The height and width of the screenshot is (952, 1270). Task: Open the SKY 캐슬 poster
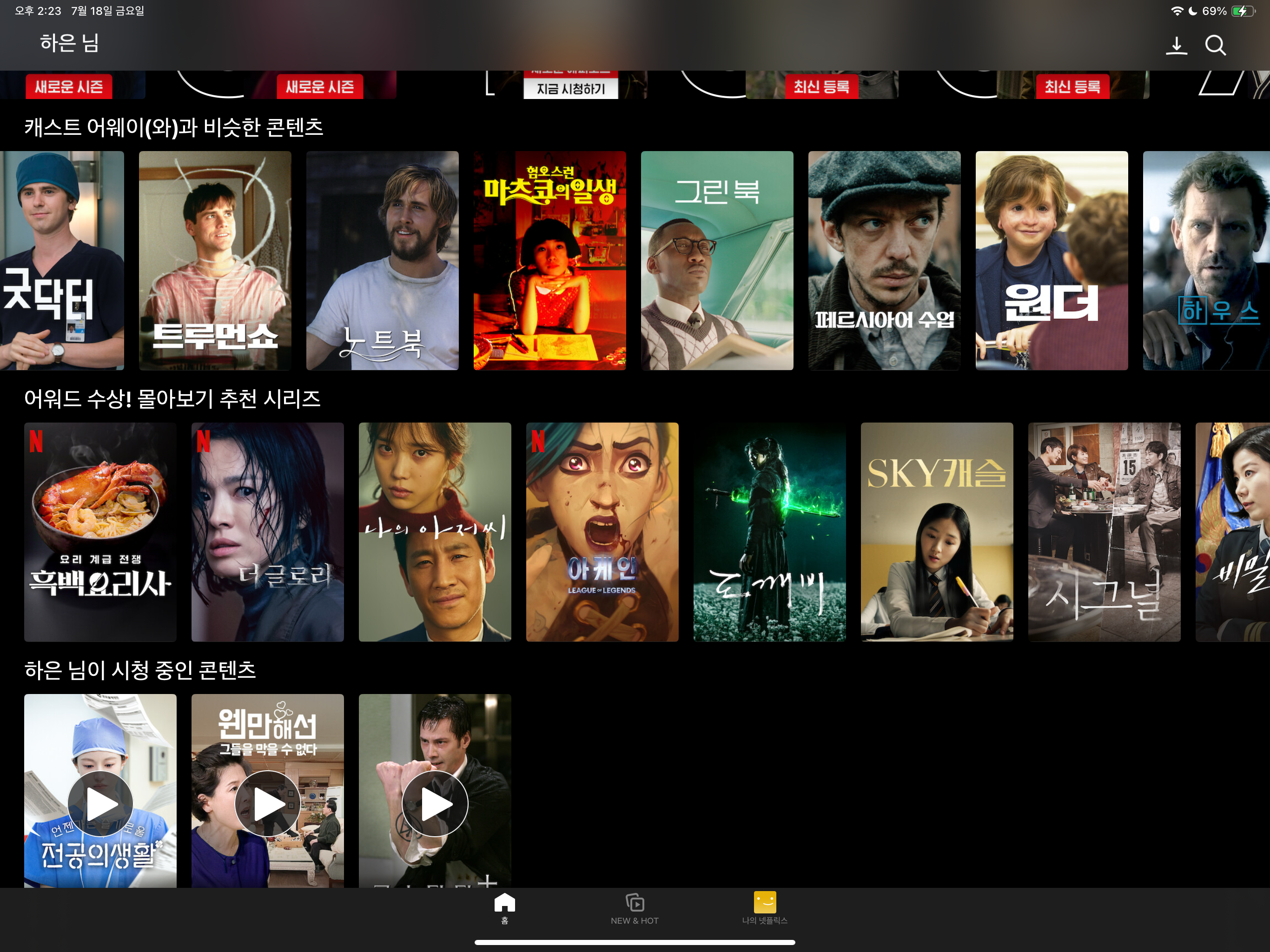[x=937, y=532]
